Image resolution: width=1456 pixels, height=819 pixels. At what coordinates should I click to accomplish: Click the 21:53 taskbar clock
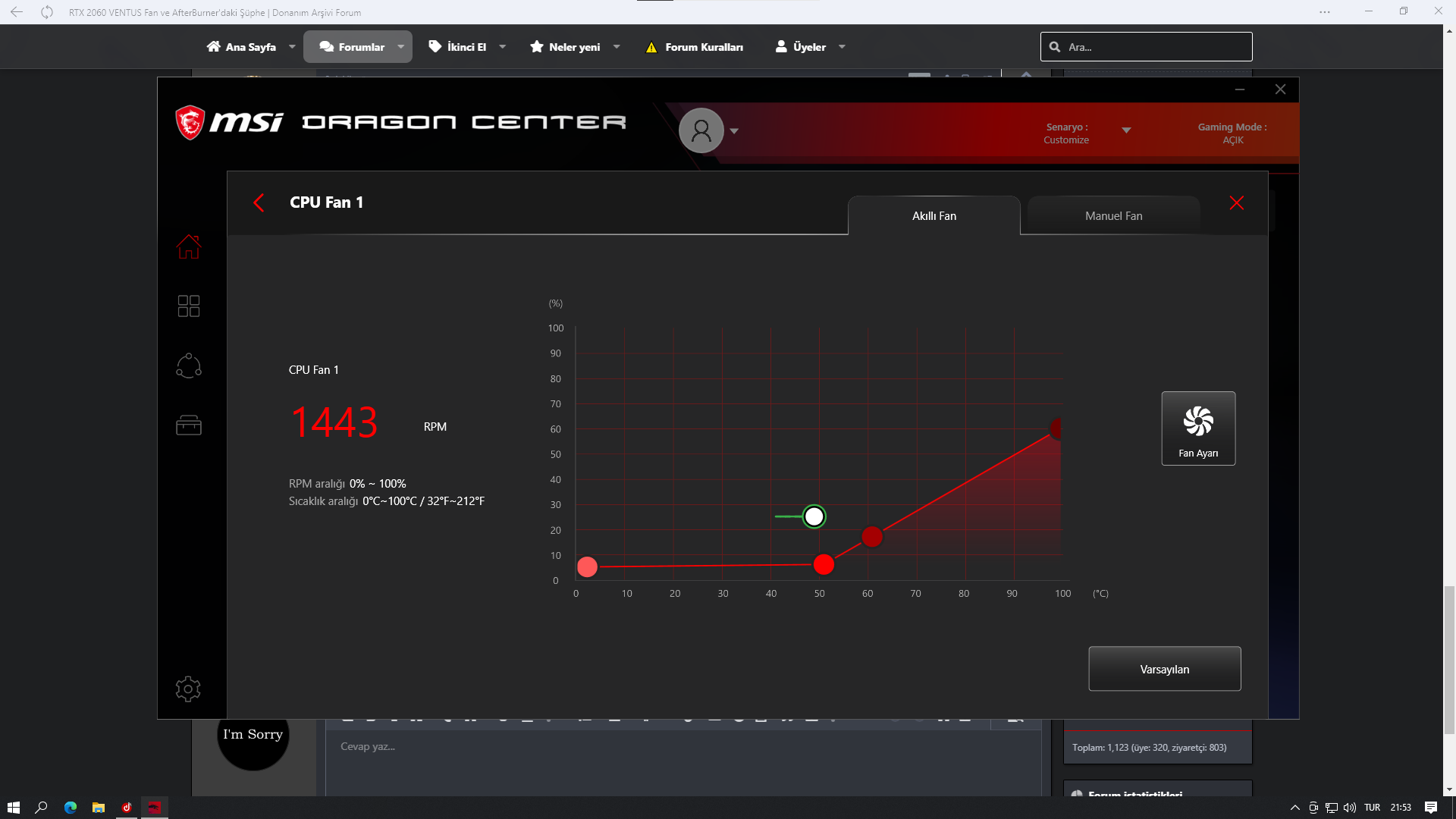point(1401,808)
